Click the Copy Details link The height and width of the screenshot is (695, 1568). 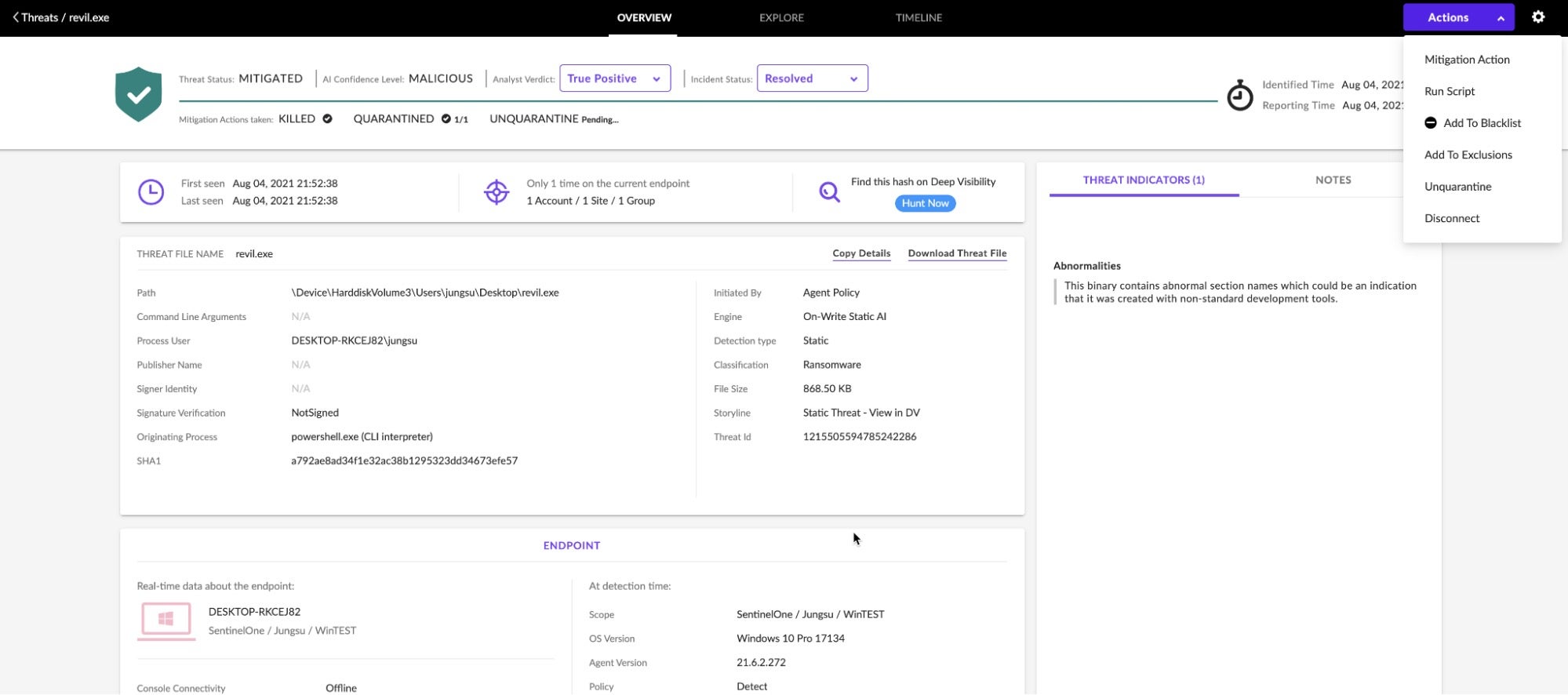pyautogui.click(x=861, y=253)
